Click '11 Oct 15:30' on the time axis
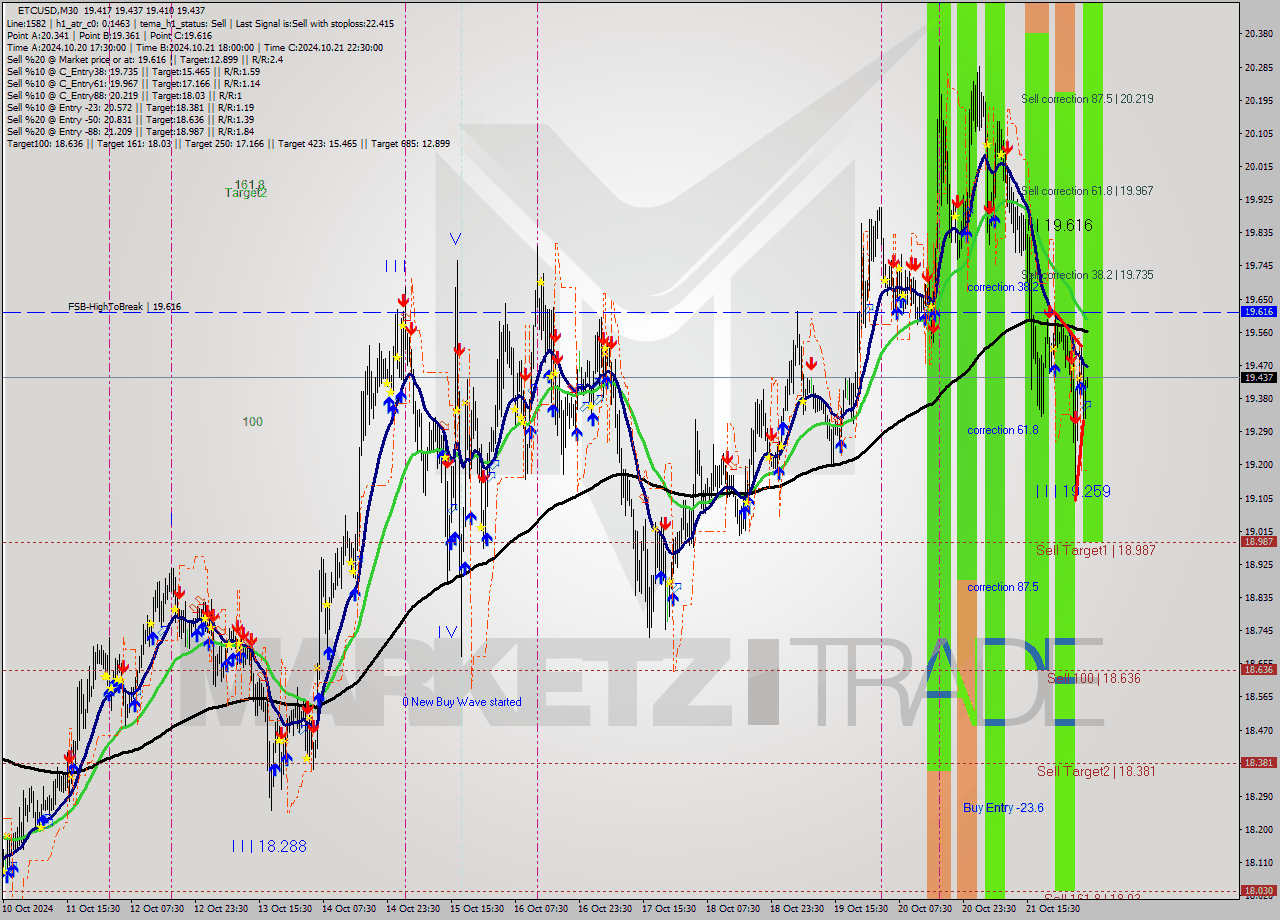 coord(92,909)
